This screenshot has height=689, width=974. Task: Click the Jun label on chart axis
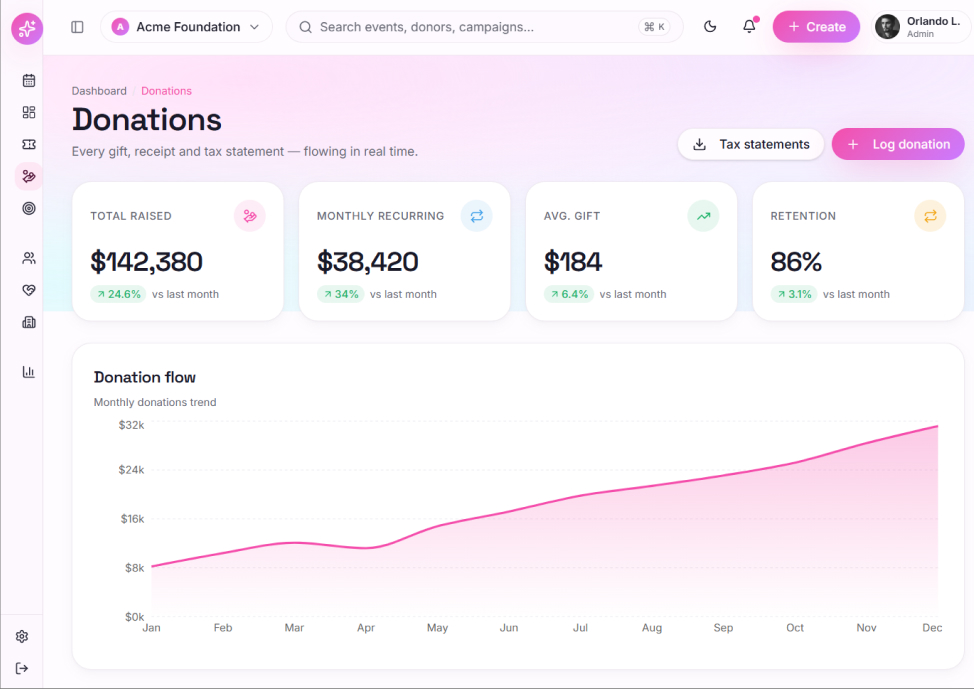click(x=509, y=627)
